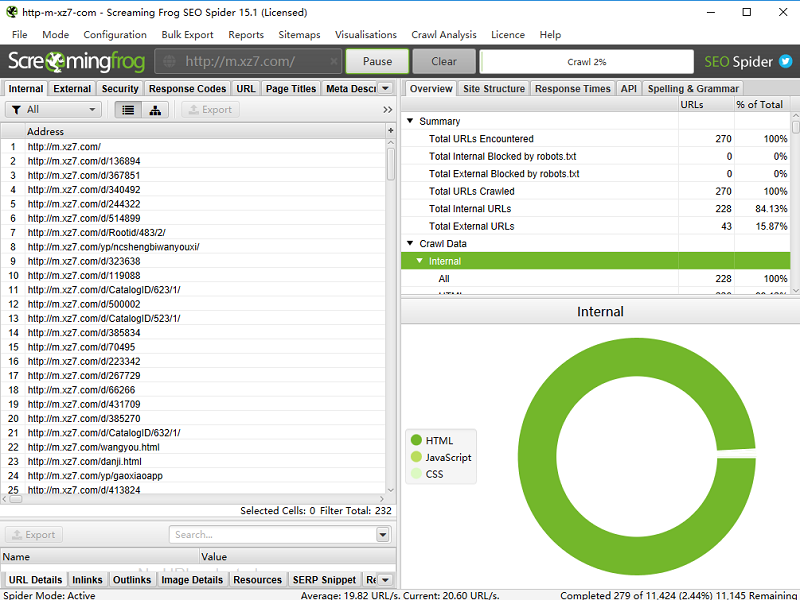The height and width of the screenshot is (600, 800).
Task: Open the Visualisations menu
Action: (x=366, y=35)
